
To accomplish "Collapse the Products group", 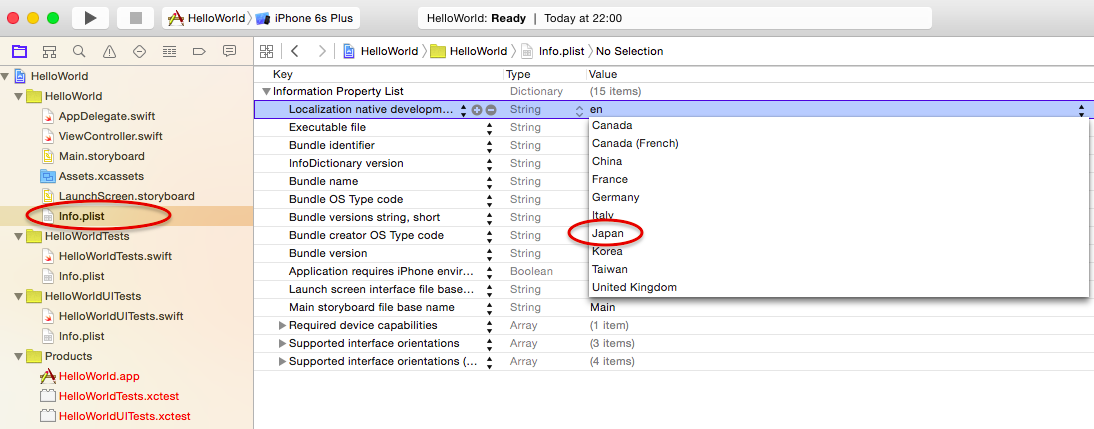I will tap(19, 356).
